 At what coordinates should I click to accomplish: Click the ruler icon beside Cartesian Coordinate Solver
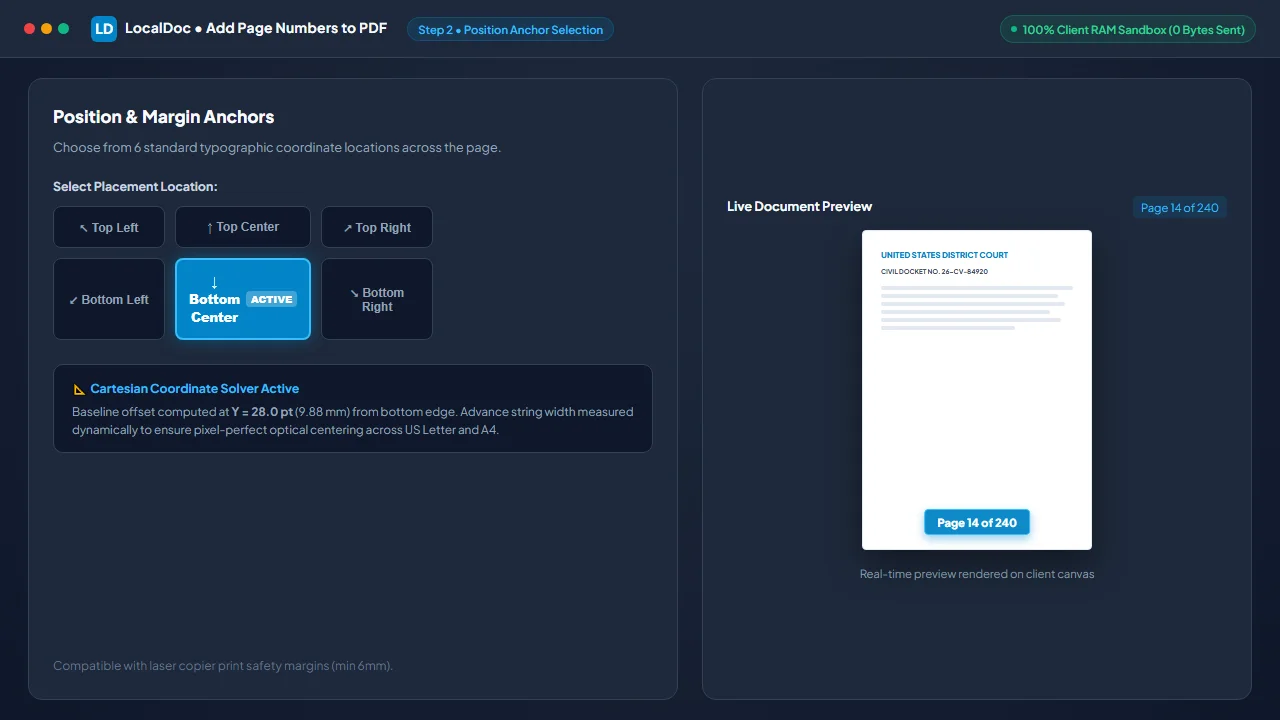[79, 389]
